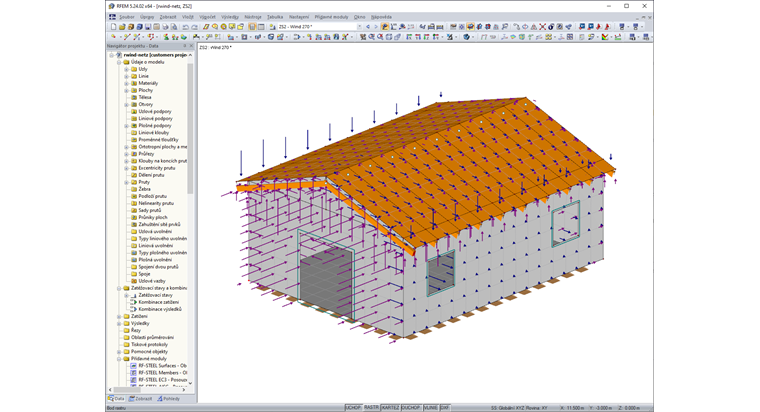The image size is (760, 412).
Task: Create a new model via the blank page icon
Action: coord(113,27)
